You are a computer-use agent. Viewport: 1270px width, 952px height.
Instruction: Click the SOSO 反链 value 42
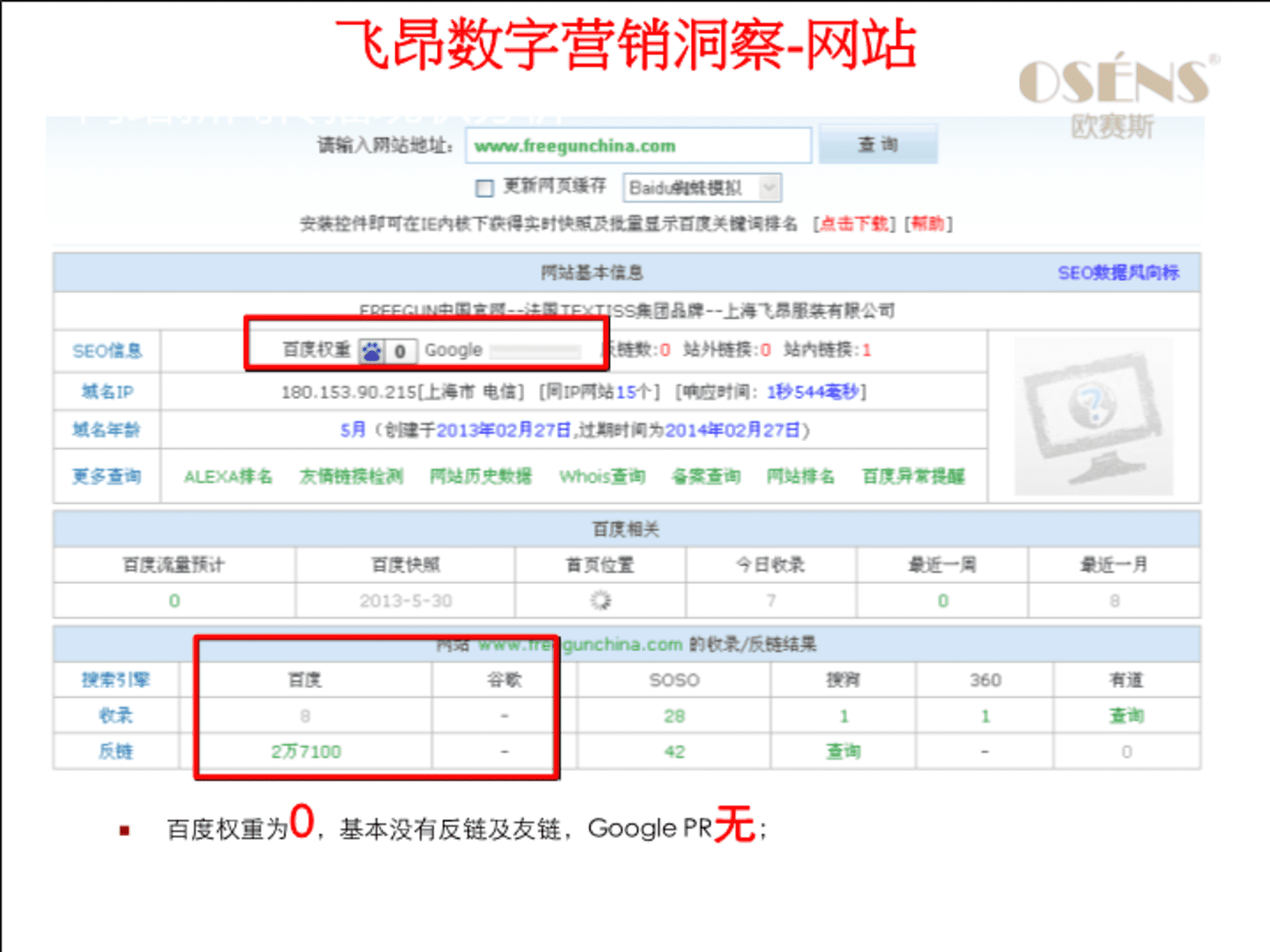pyautogui.click(x=674, y=752)
